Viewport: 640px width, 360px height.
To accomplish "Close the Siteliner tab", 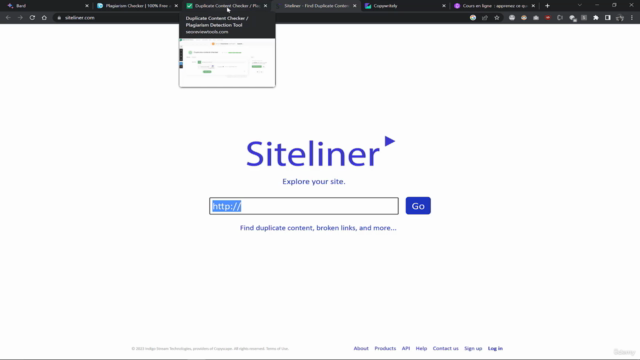I will 354,6.
